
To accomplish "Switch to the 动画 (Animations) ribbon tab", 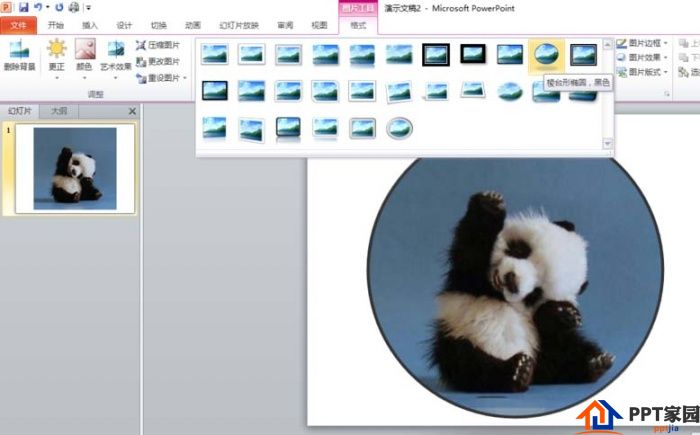I will click(193, 25).
